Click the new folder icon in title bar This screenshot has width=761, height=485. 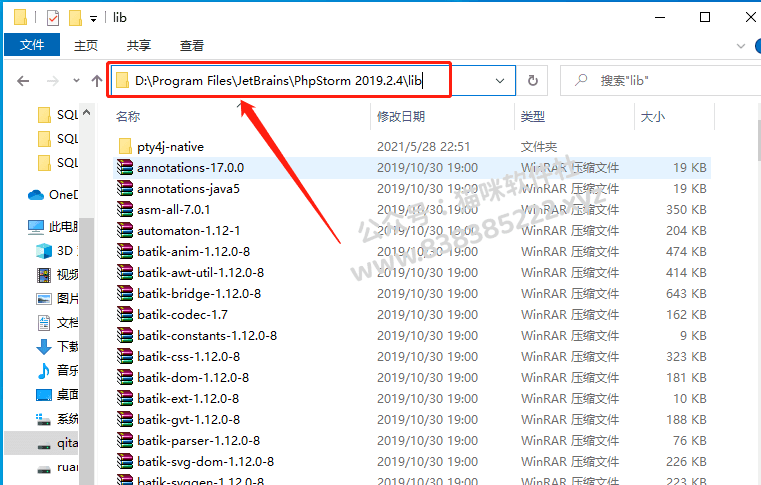pyautogui.click(x=75, y=18)
